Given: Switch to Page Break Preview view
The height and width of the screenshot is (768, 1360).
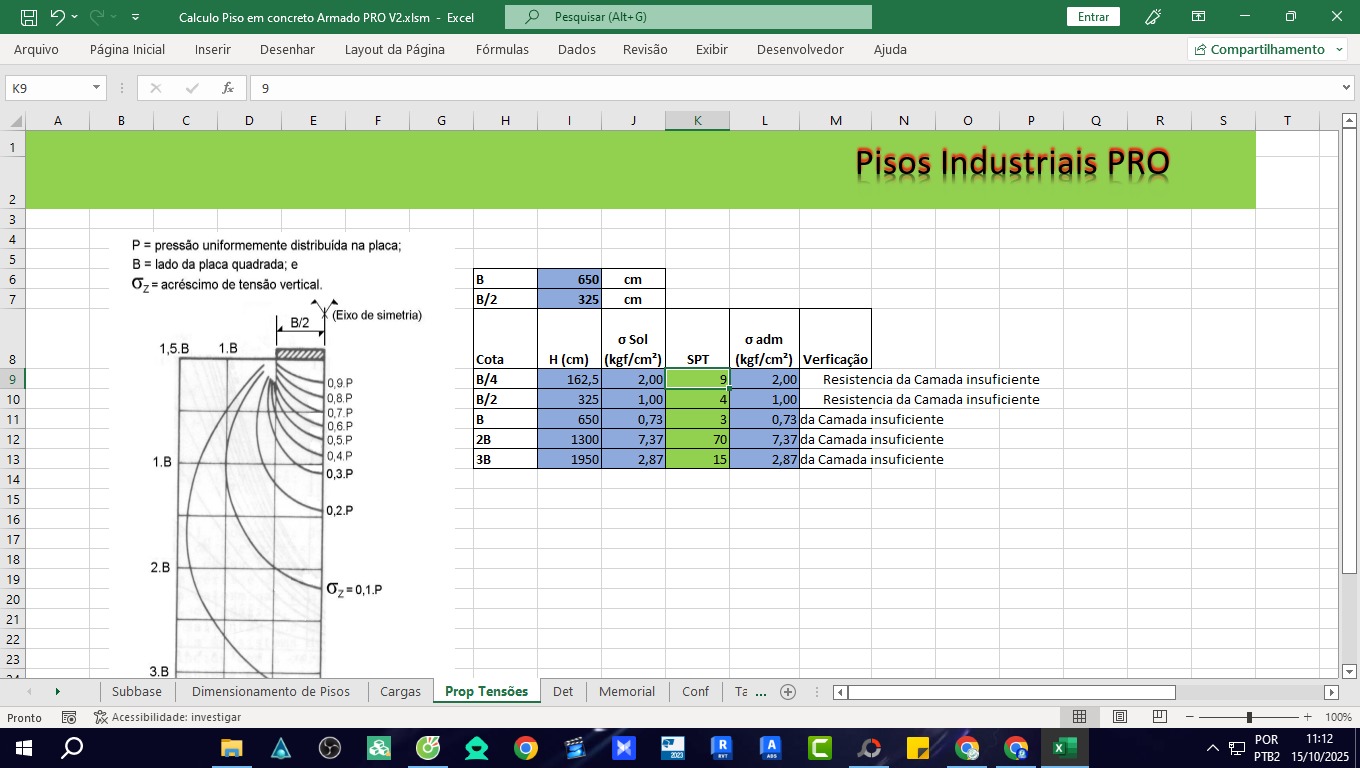Looking at the screenshot, I should coord(1160,717).
